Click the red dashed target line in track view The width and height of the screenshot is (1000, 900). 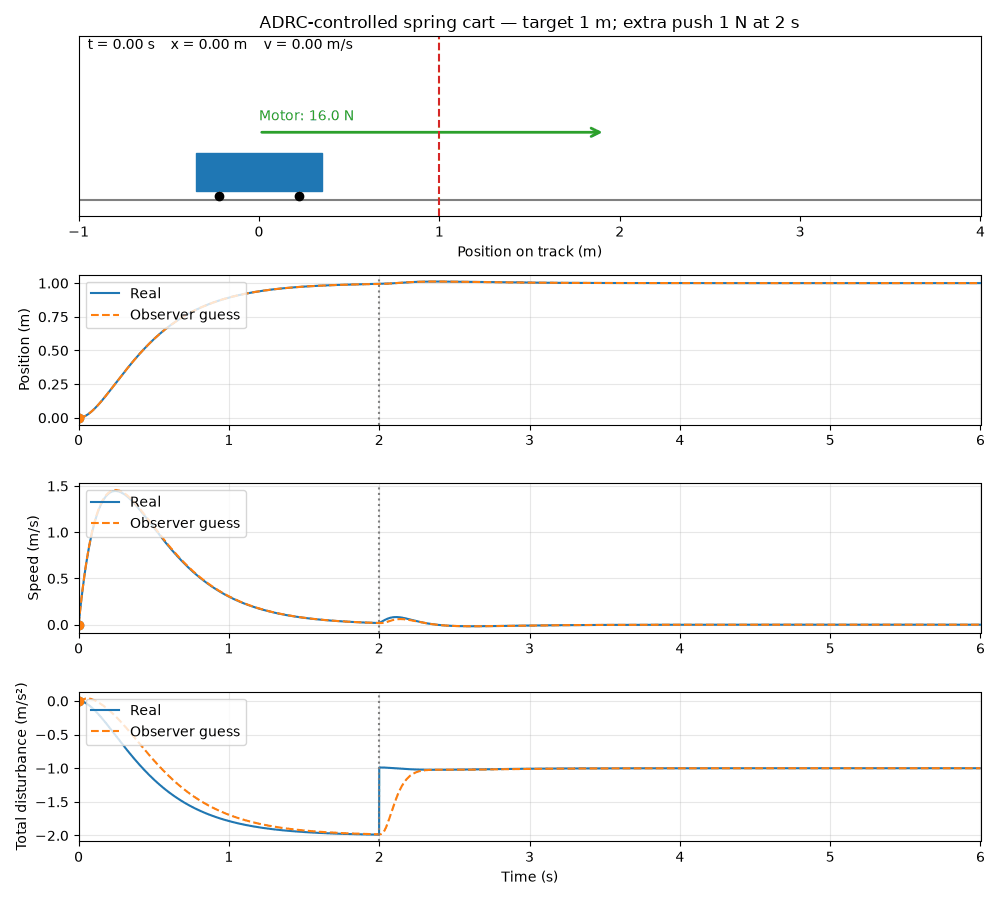coord(439,126)
